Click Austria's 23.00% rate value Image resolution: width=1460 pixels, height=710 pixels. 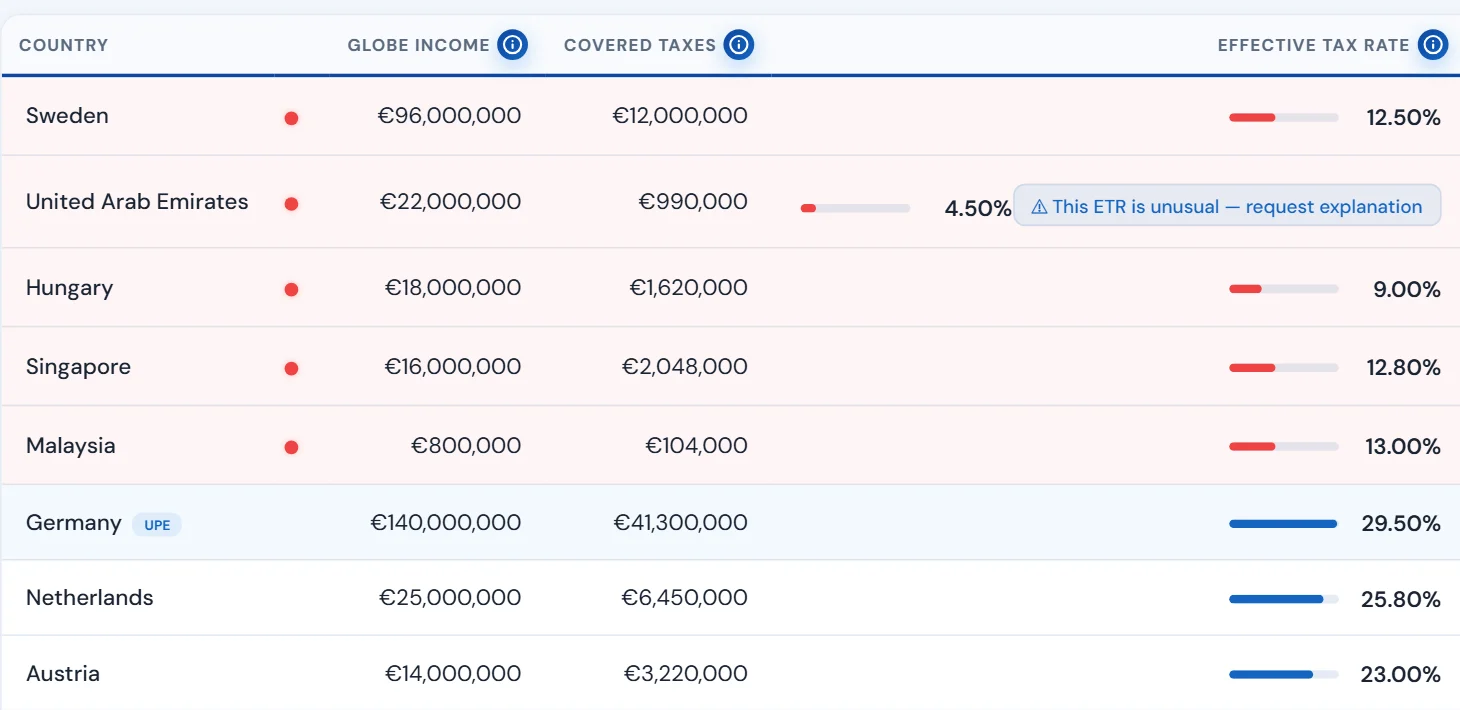click(x=1401, y=675)
